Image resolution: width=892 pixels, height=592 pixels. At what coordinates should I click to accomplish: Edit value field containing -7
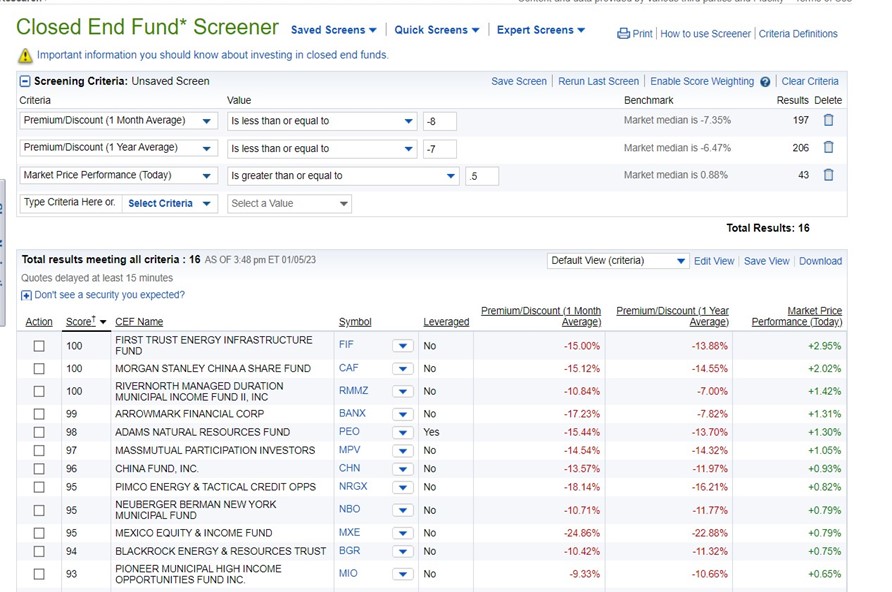439,148
